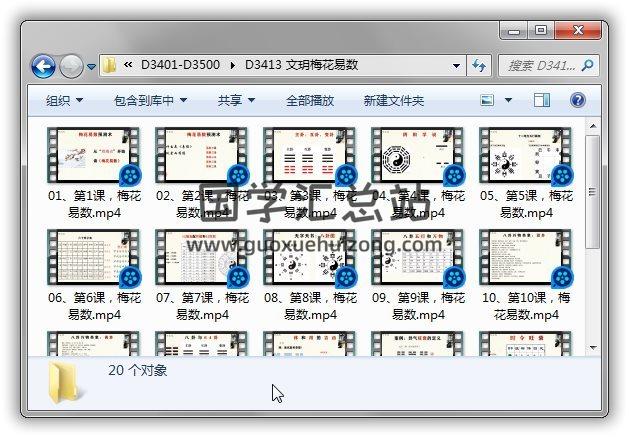The height and width of the screenshot is (438, 629).
Task: Click the 新建文件夹 button
Action: click(x=393, y=100)
